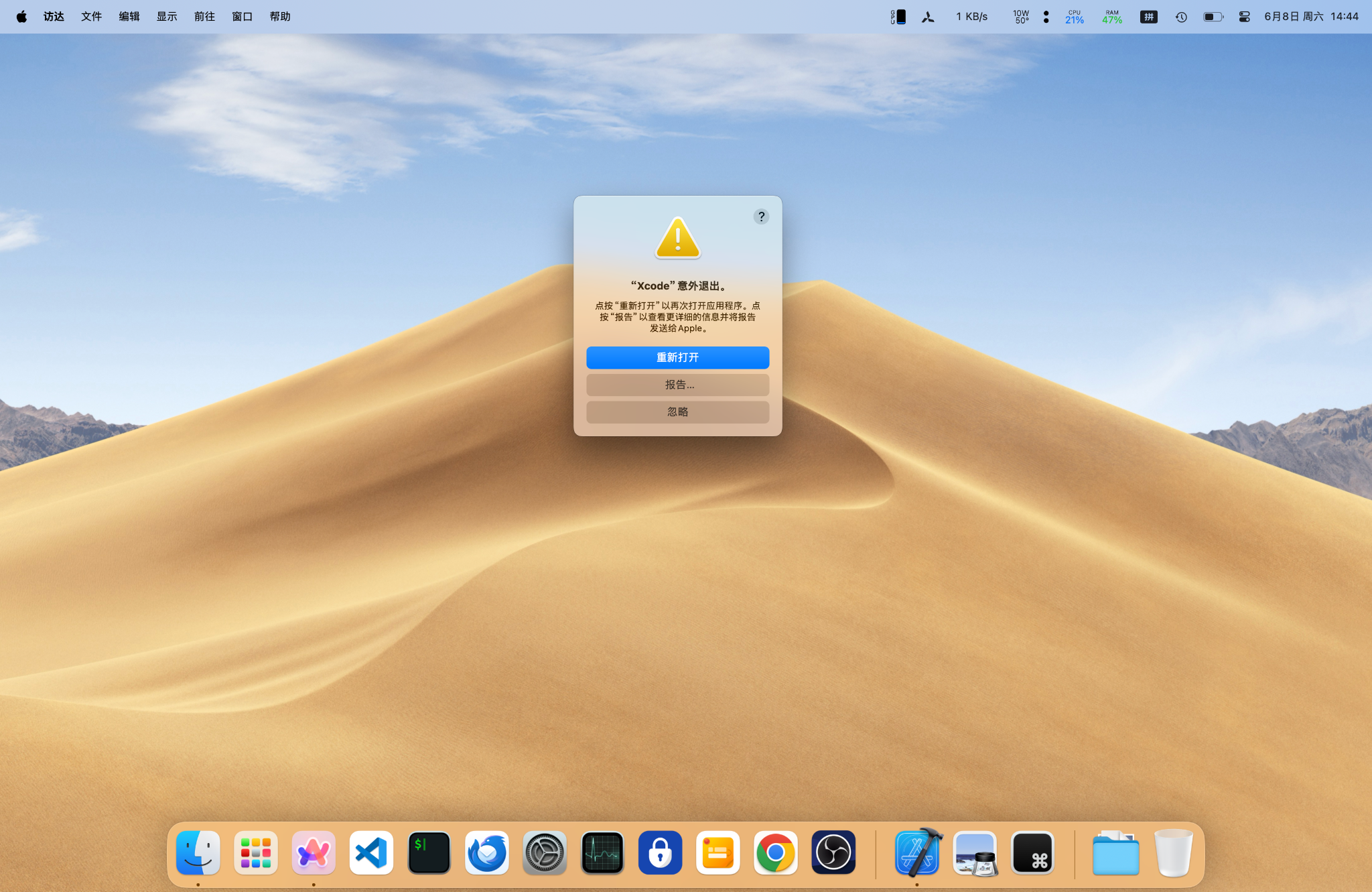Screen dimensions: 1372x892
Task: Open the Trash in the Dock
Action: point(1173,852)
